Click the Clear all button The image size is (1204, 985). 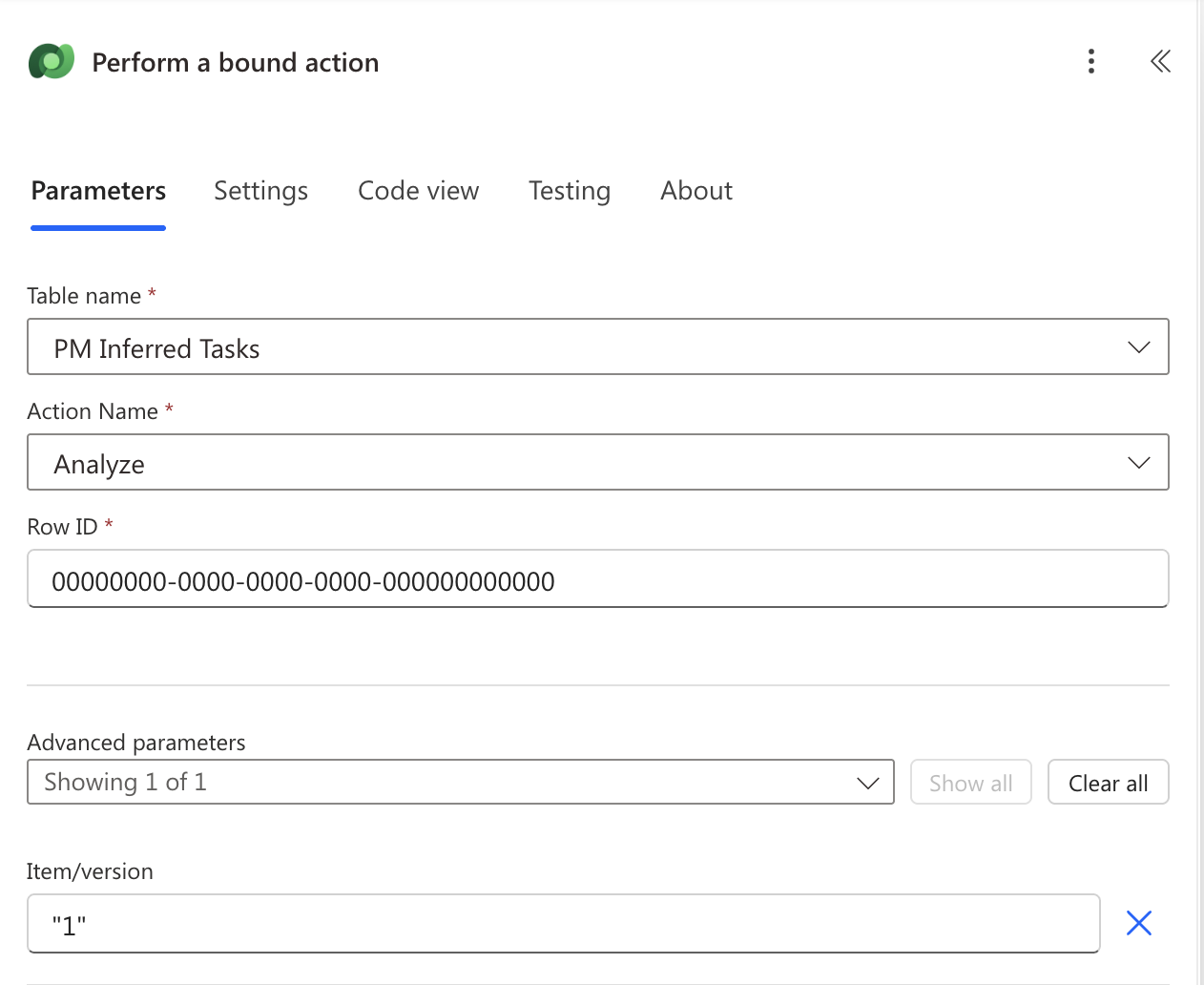pos(1108,782)
